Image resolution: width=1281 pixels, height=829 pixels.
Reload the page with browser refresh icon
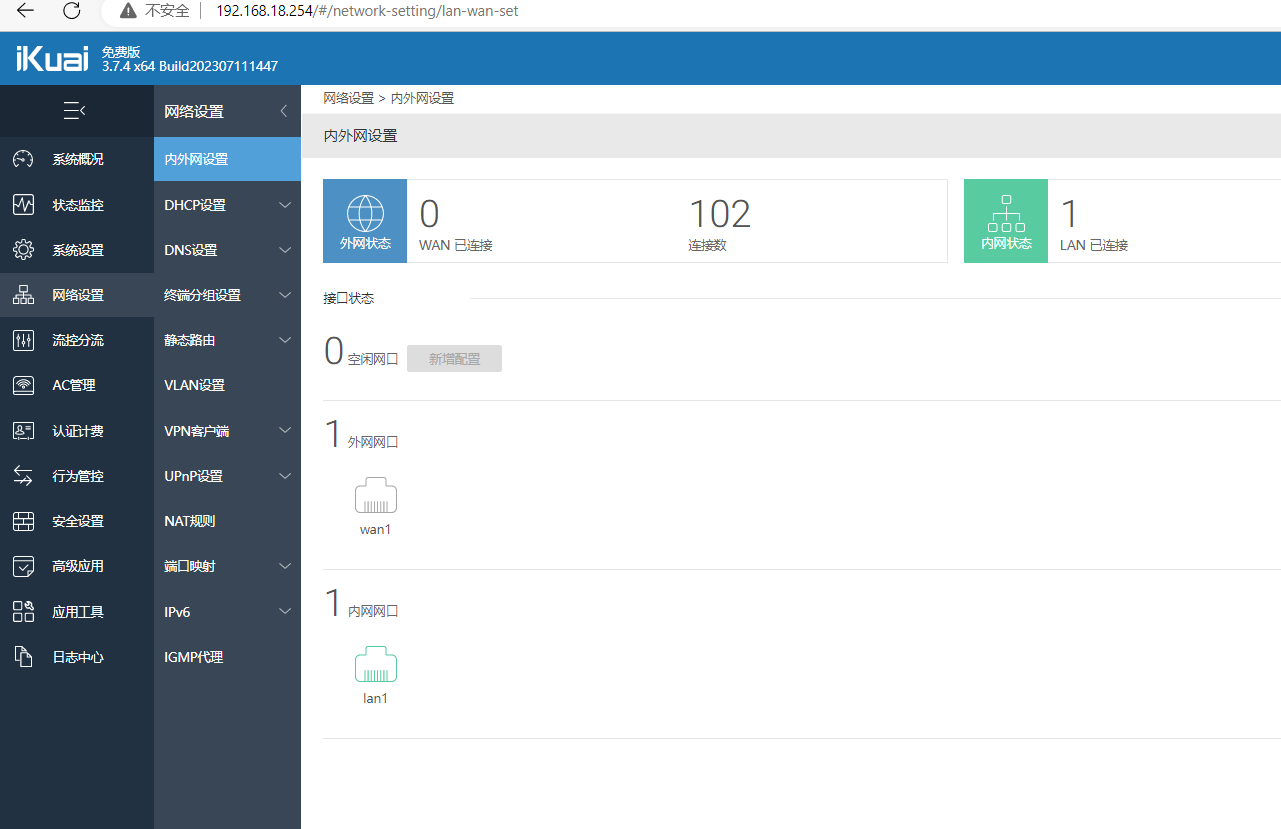72,11
